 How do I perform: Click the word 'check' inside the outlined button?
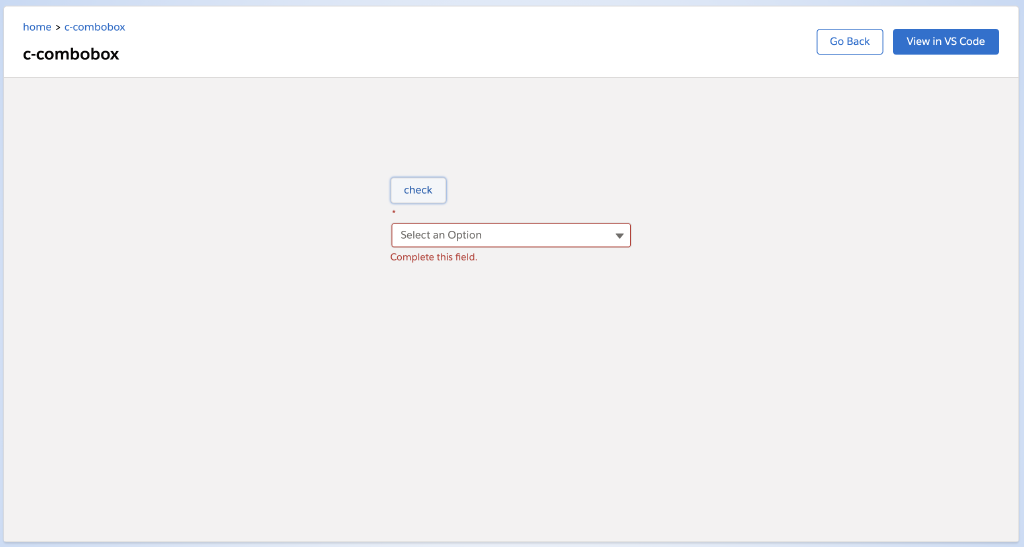(418, 190)
